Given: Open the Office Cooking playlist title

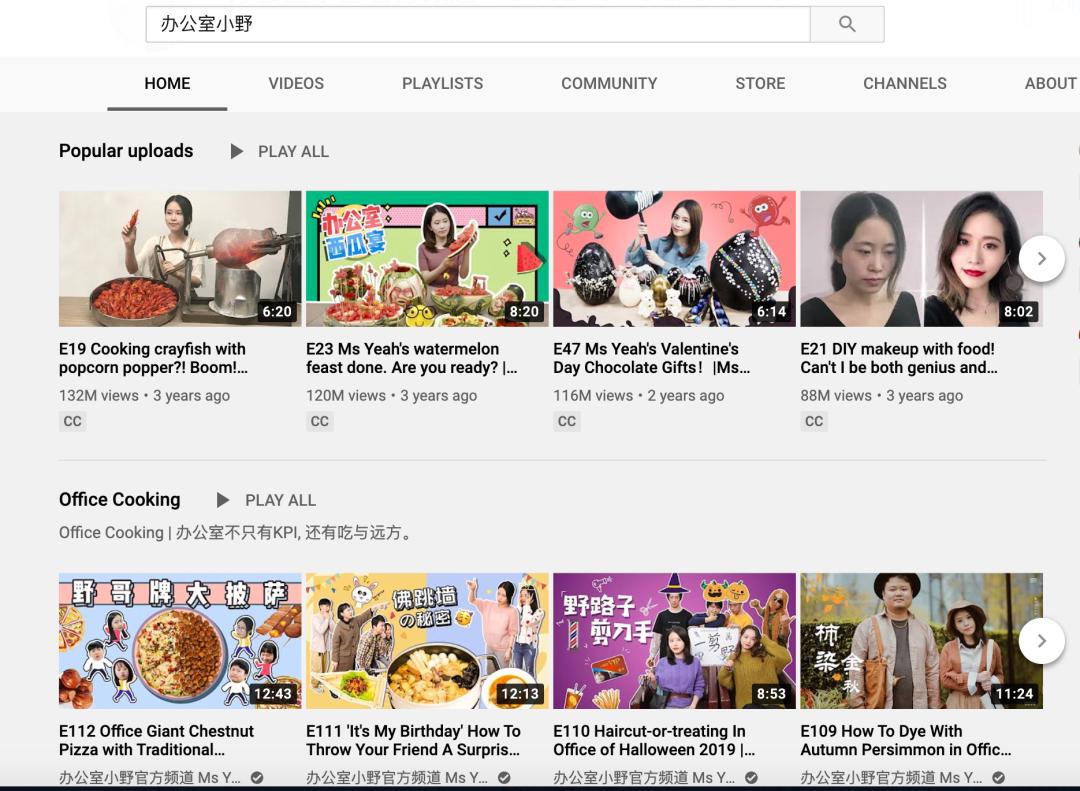Looking at the screenshot, I should pyautogui.click(x=120, y=500).
